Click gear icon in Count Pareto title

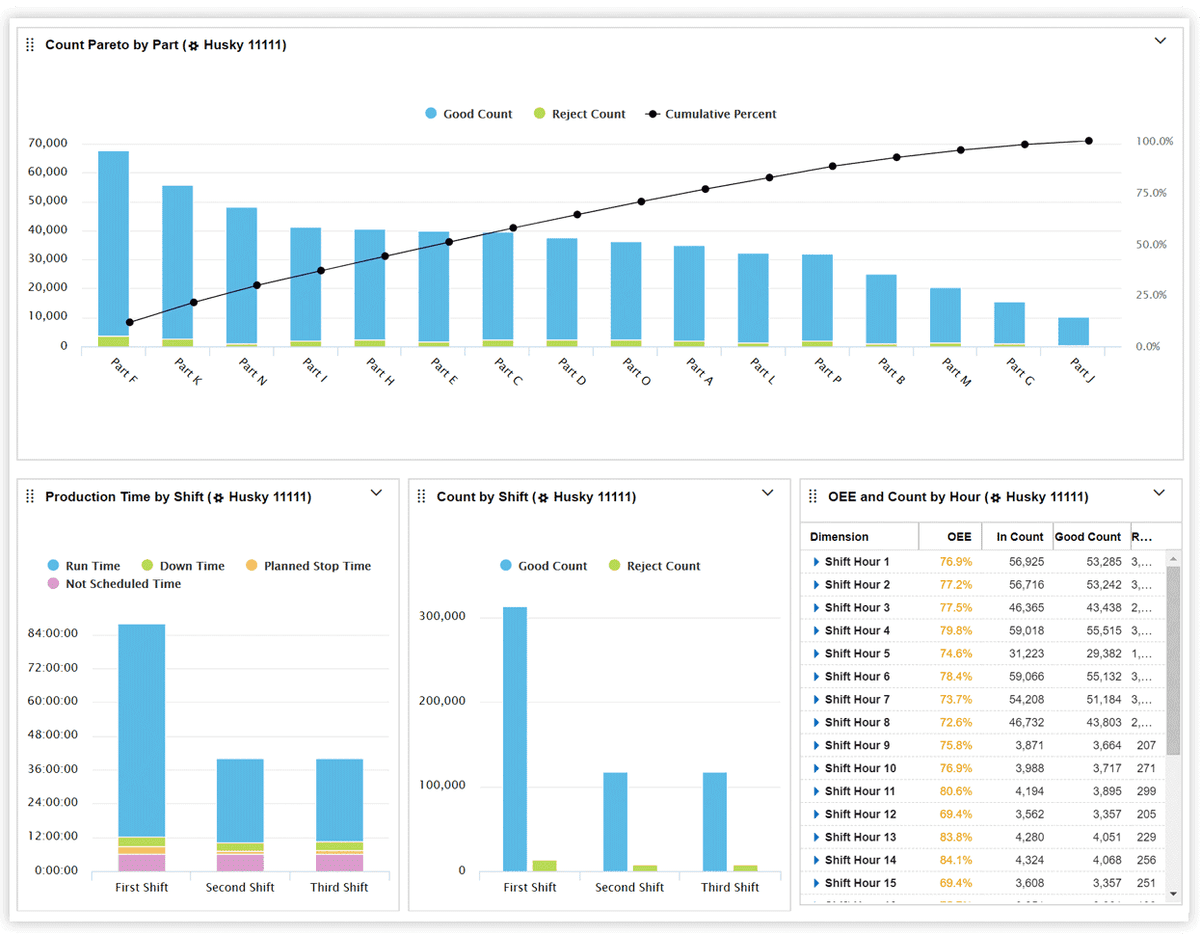pyautogui.click(x=193, y=46)
